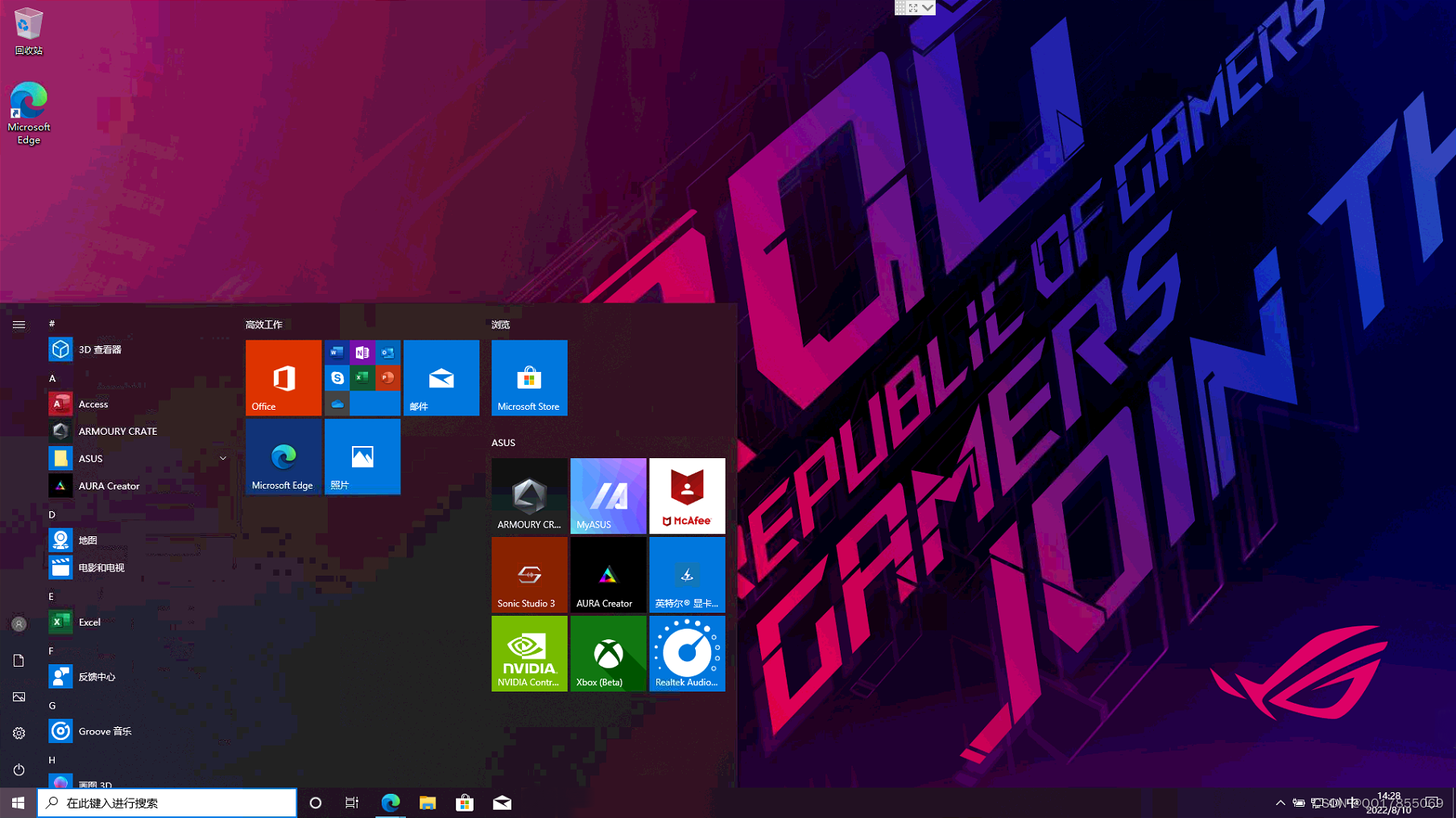Open Cortana circle on the taskbar
The image size is (1456, 818).
316,803
